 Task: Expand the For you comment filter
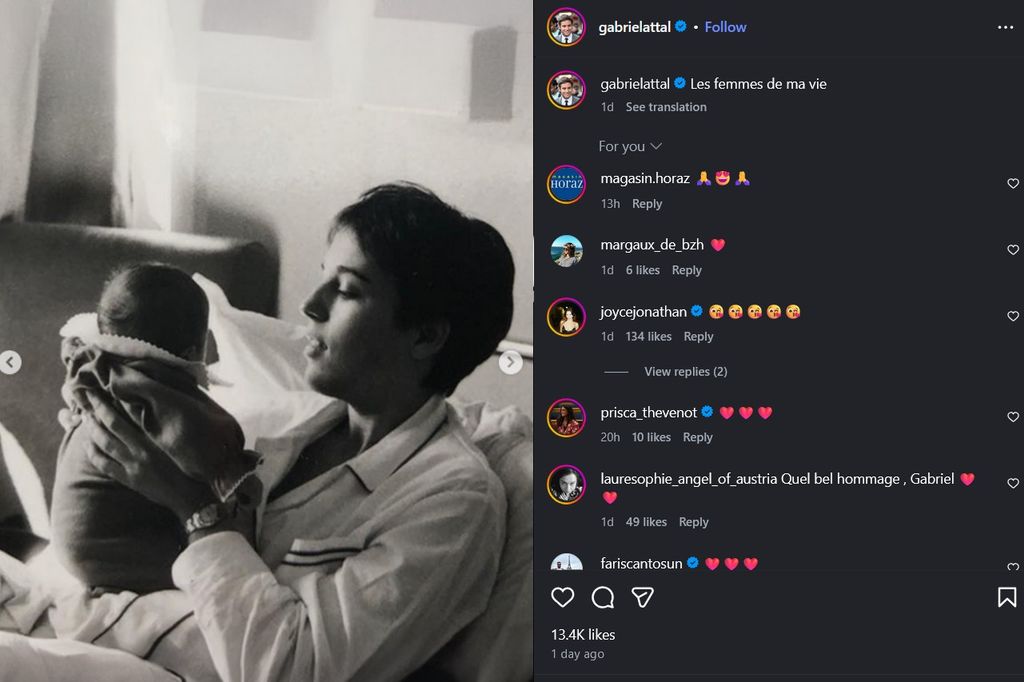tap(630, 146)
